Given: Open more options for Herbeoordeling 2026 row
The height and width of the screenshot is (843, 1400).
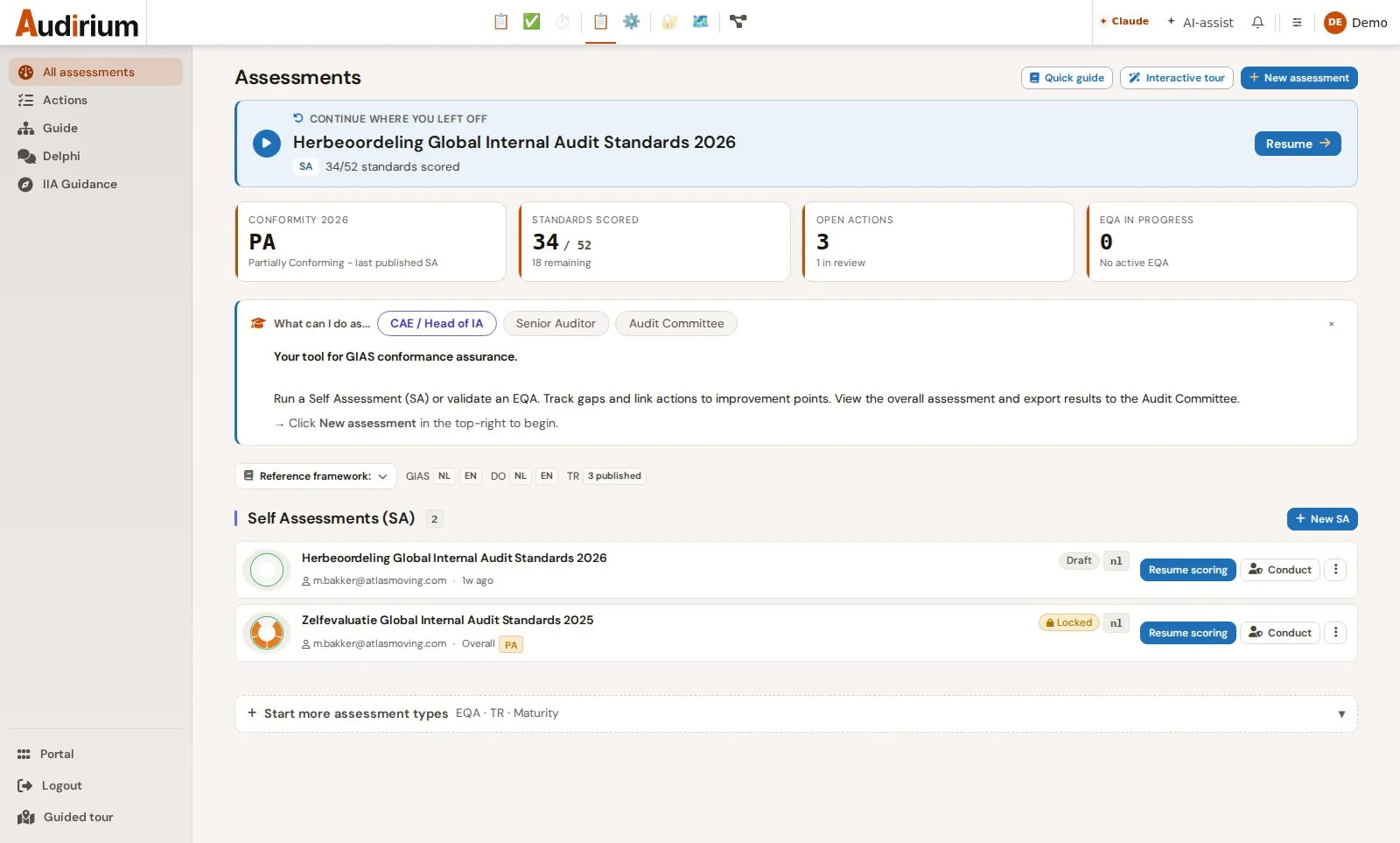Looking at the screenshot, I should point(1335,570).
